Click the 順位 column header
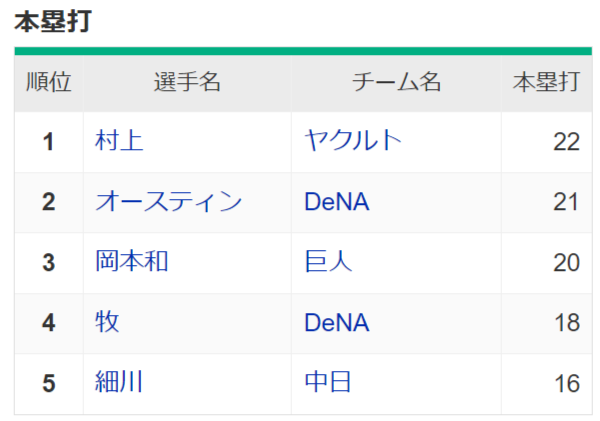 pos(48,83)
